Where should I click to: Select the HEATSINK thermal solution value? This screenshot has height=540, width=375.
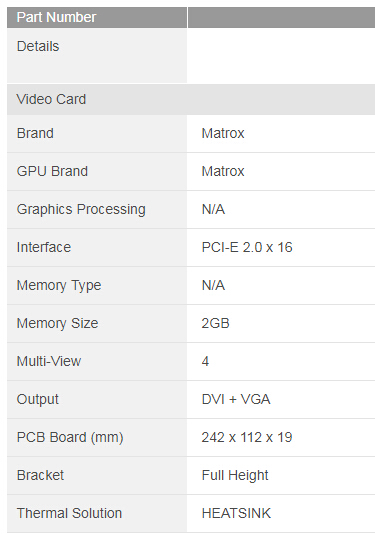[236, 513]
